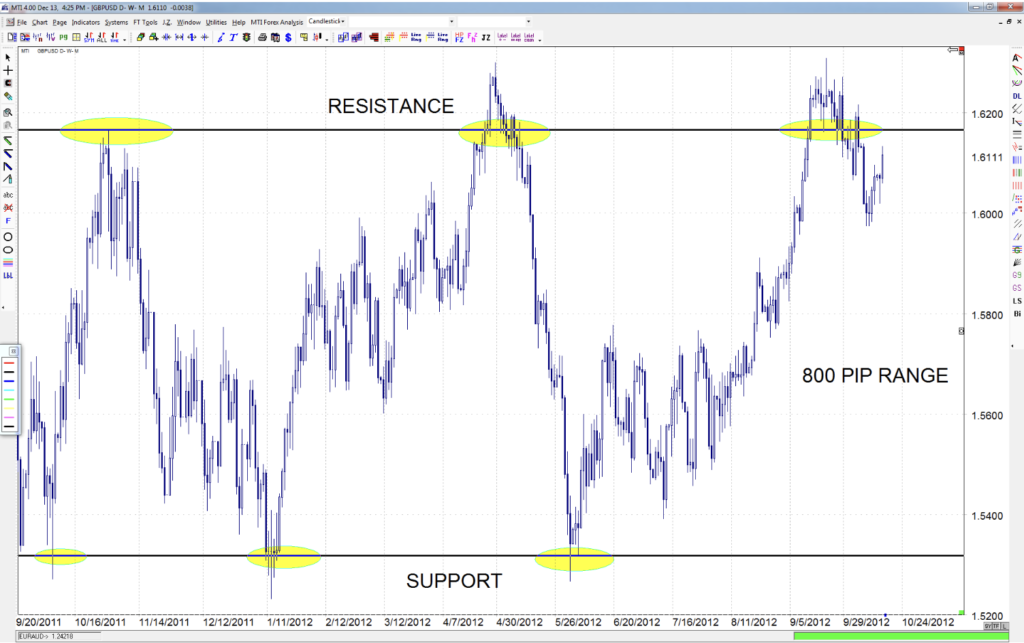Screen dimensions: 1024x643
Task: Select the abc text annotation tool
Action: [10, 193]
